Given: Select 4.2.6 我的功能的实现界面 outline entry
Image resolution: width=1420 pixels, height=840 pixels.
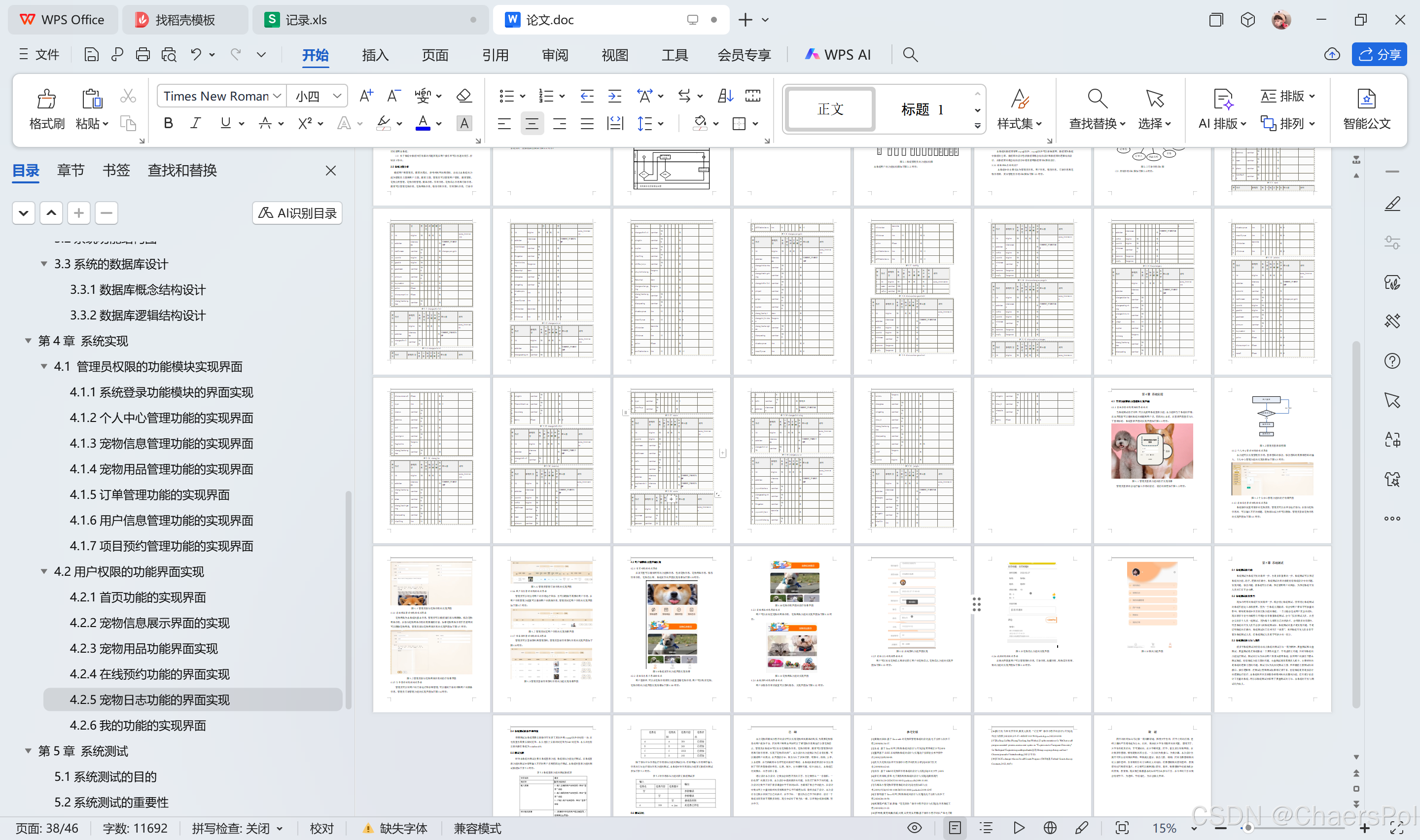Looking at the screenshot, I should pos(138,725).
